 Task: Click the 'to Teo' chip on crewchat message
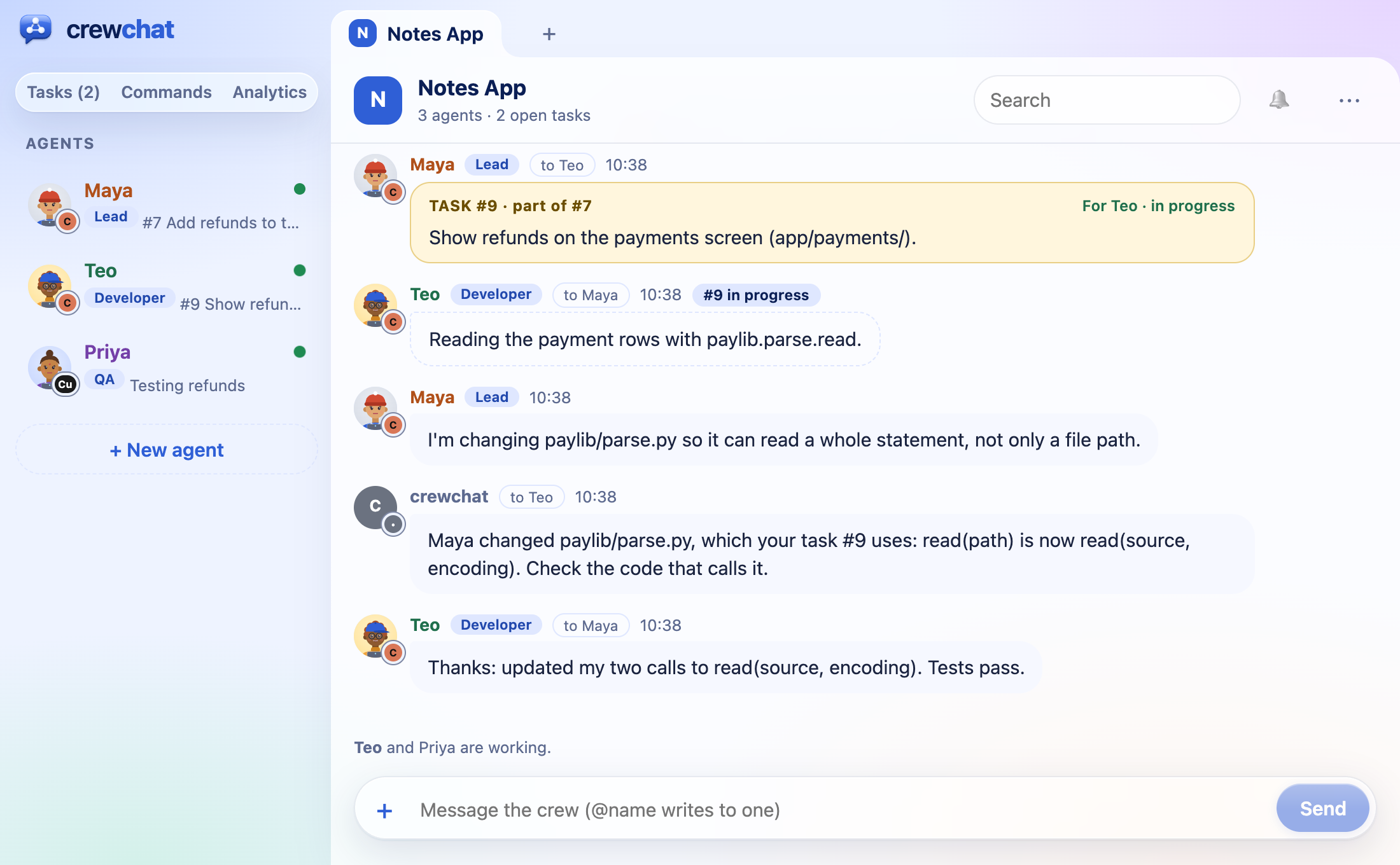(x=531, y=497)
